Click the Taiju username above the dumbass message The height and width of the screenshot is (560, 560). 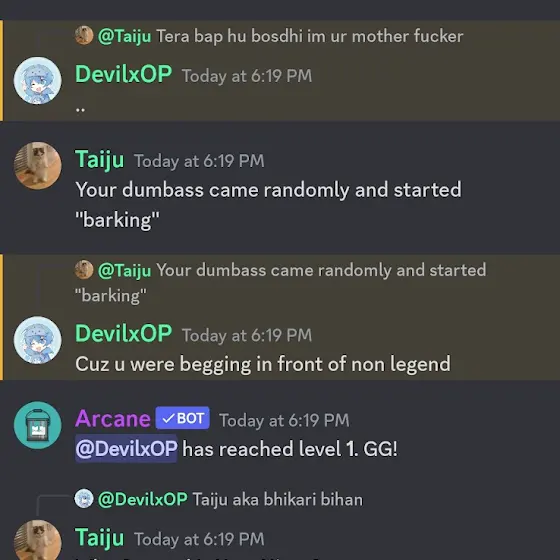(100, 160)
